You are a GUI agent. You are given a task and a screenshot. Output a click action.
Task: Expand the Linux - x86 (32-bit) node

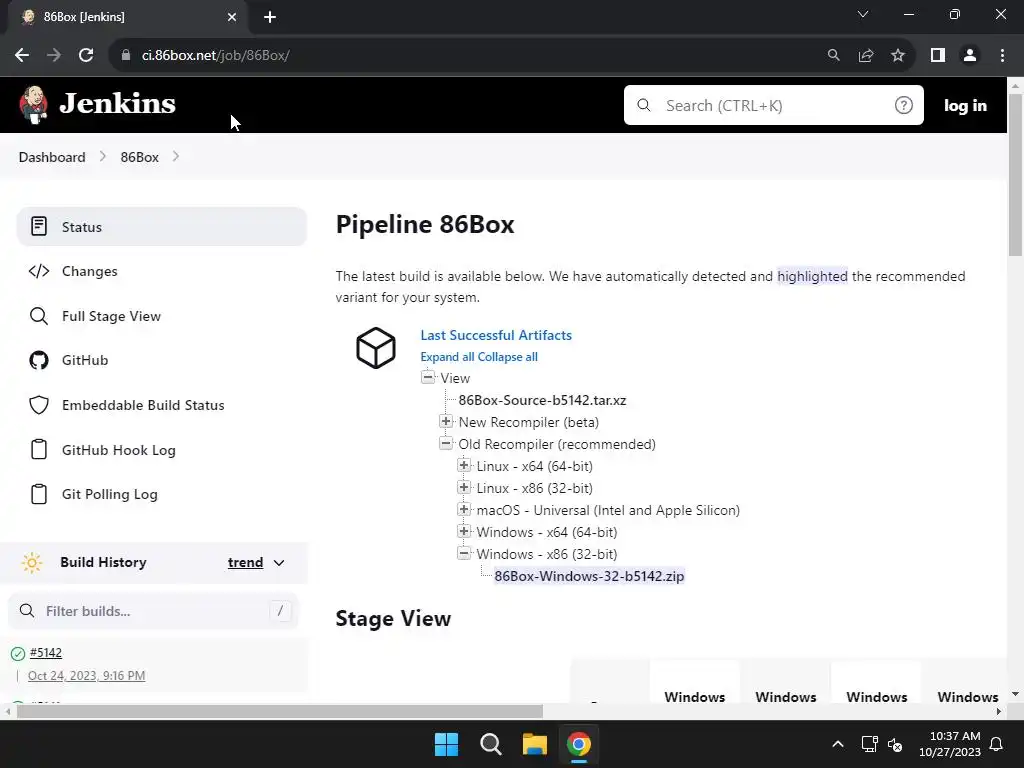tap(464, 487)
